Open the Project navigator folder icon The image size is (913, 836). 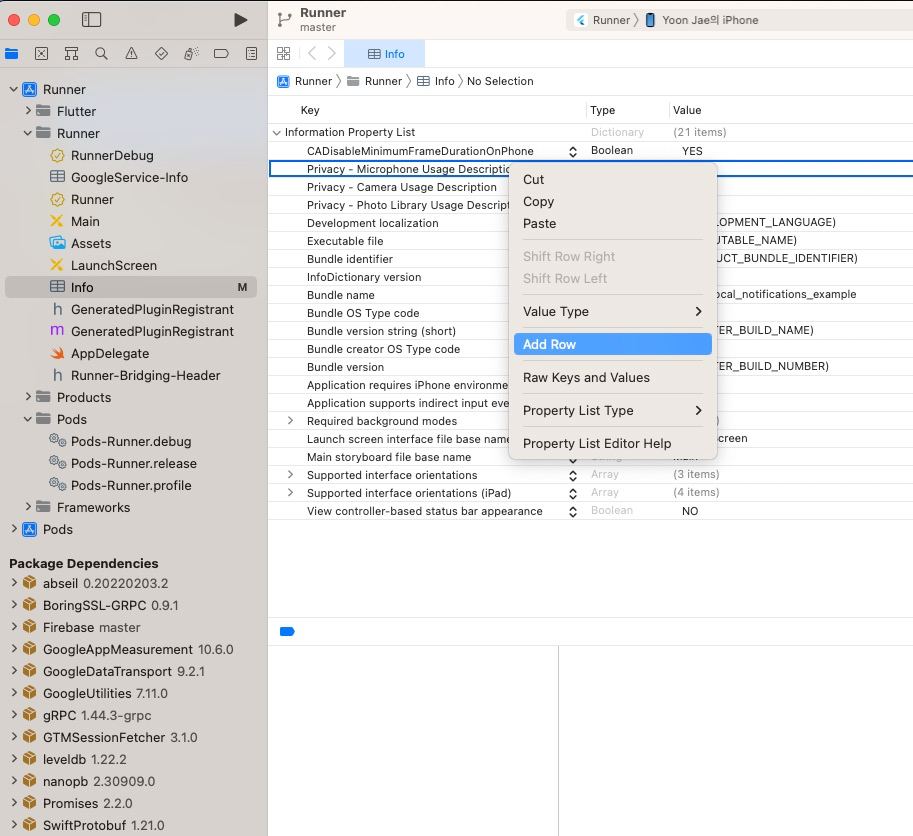point(12,54)
